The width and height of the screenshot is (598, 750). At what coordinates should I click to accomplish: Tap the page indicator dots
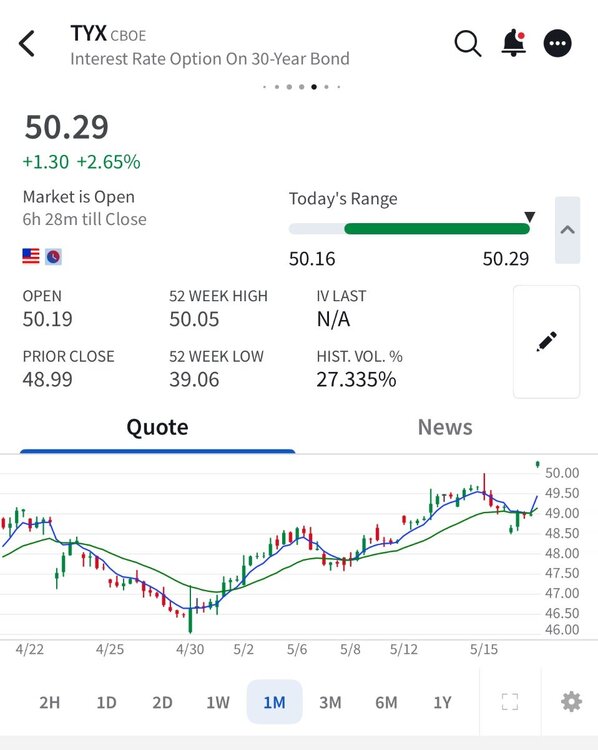click(x=301, y=87)
